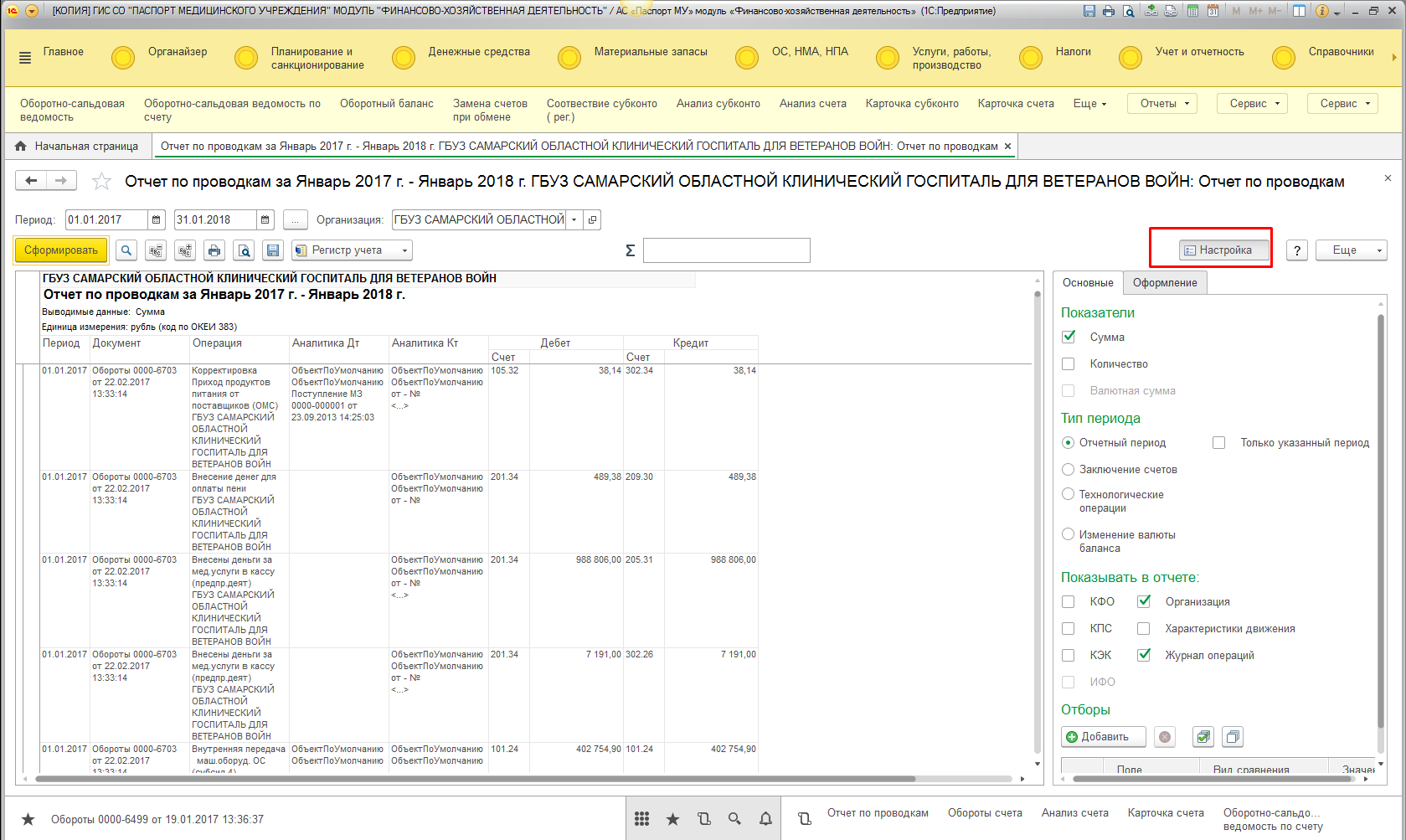The width and height of the screenshot is (1406, 840).
Task: Open the dropdown arrow next to info icon
Action: pyautogui.click(x=1337, y=12)
